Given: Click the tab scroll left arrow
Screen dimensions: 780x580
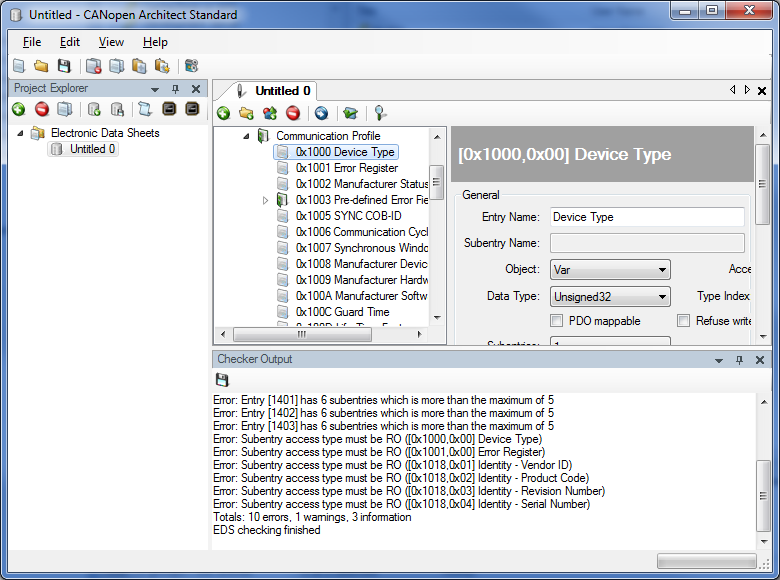Looking at the screenshot, I should tap(732, 90).
